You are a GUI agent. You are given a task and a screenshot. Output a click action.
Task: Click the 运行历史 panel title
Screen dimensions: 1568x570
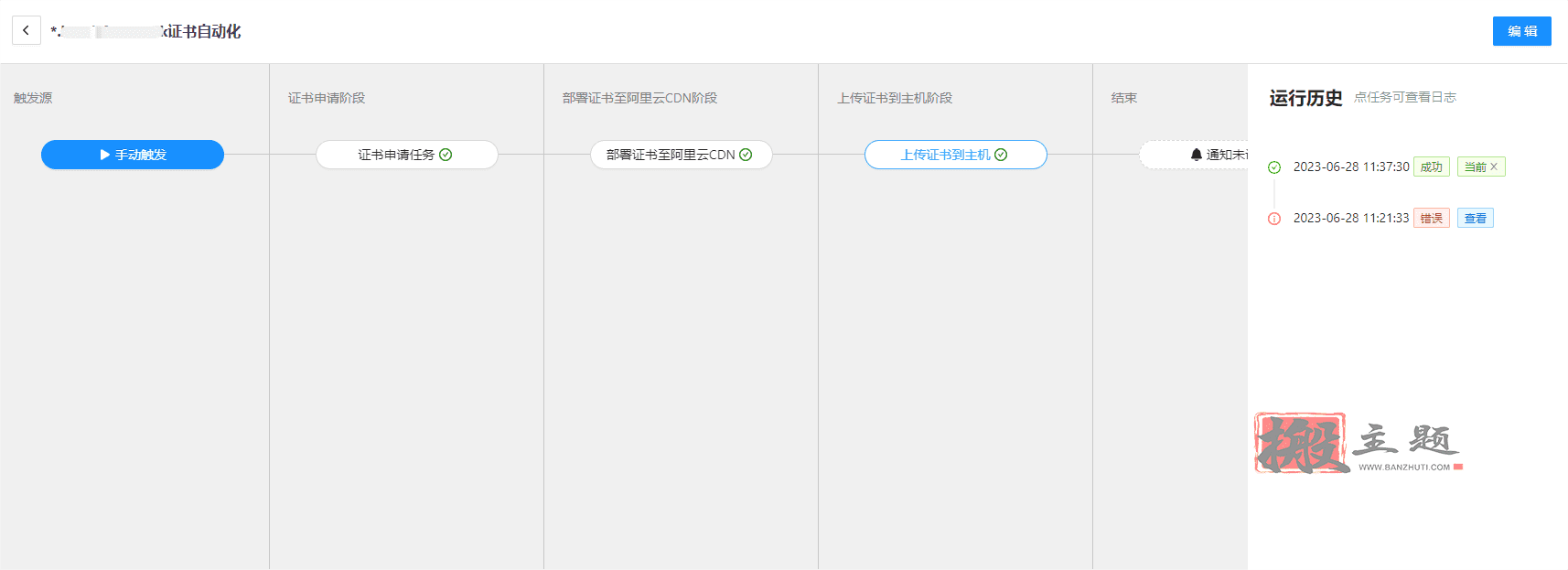tap(1305, 98)
